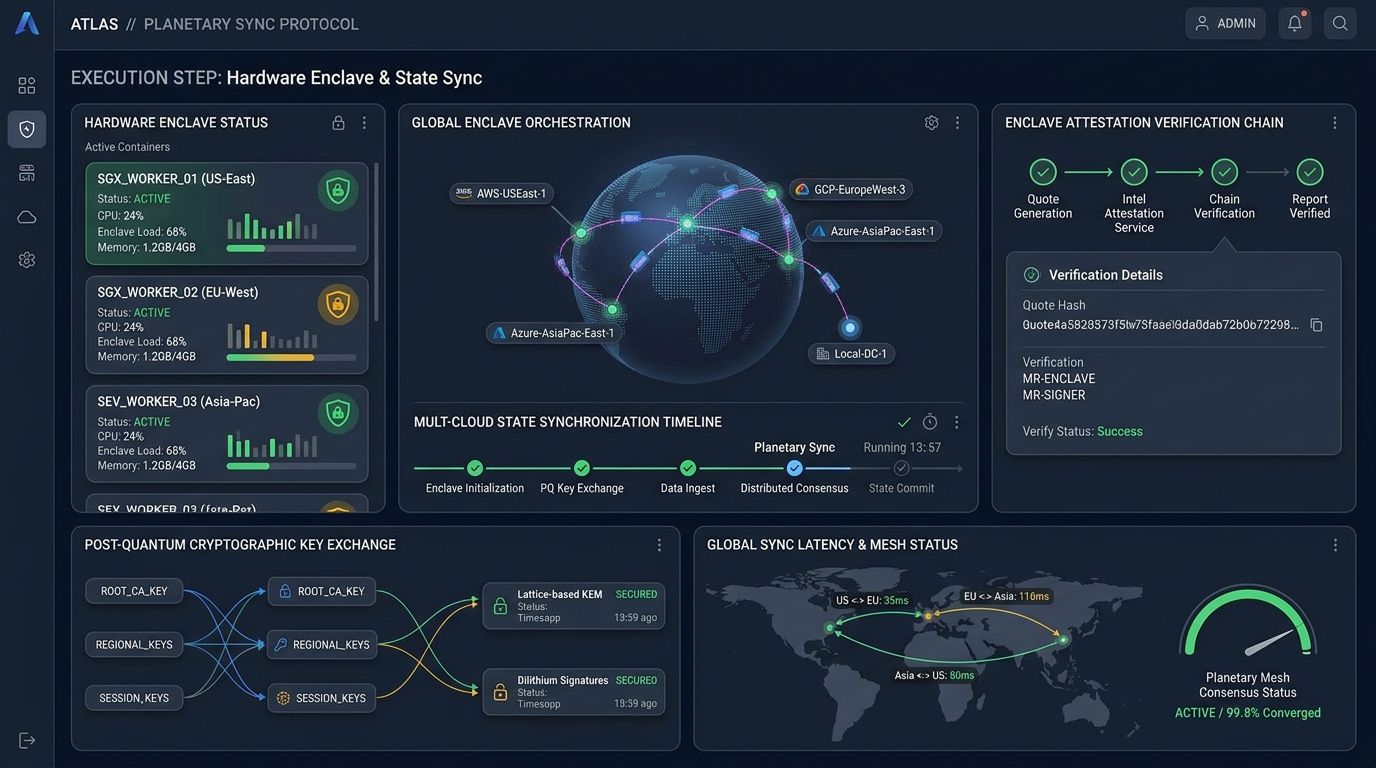The height and width of the screenshot is (768, 1376).
Task: Click the PQ Key Exchange timeline marker
Action: (582, 468)
